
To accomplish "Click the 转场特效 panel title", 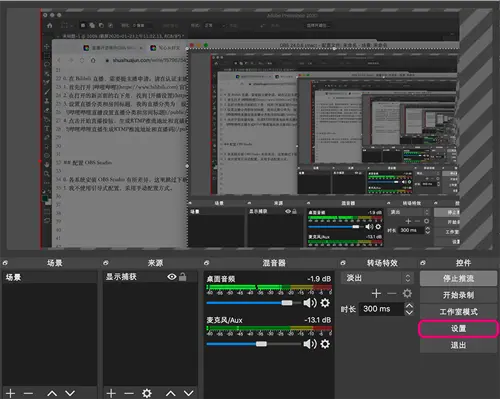I will (x=382, y=263).
